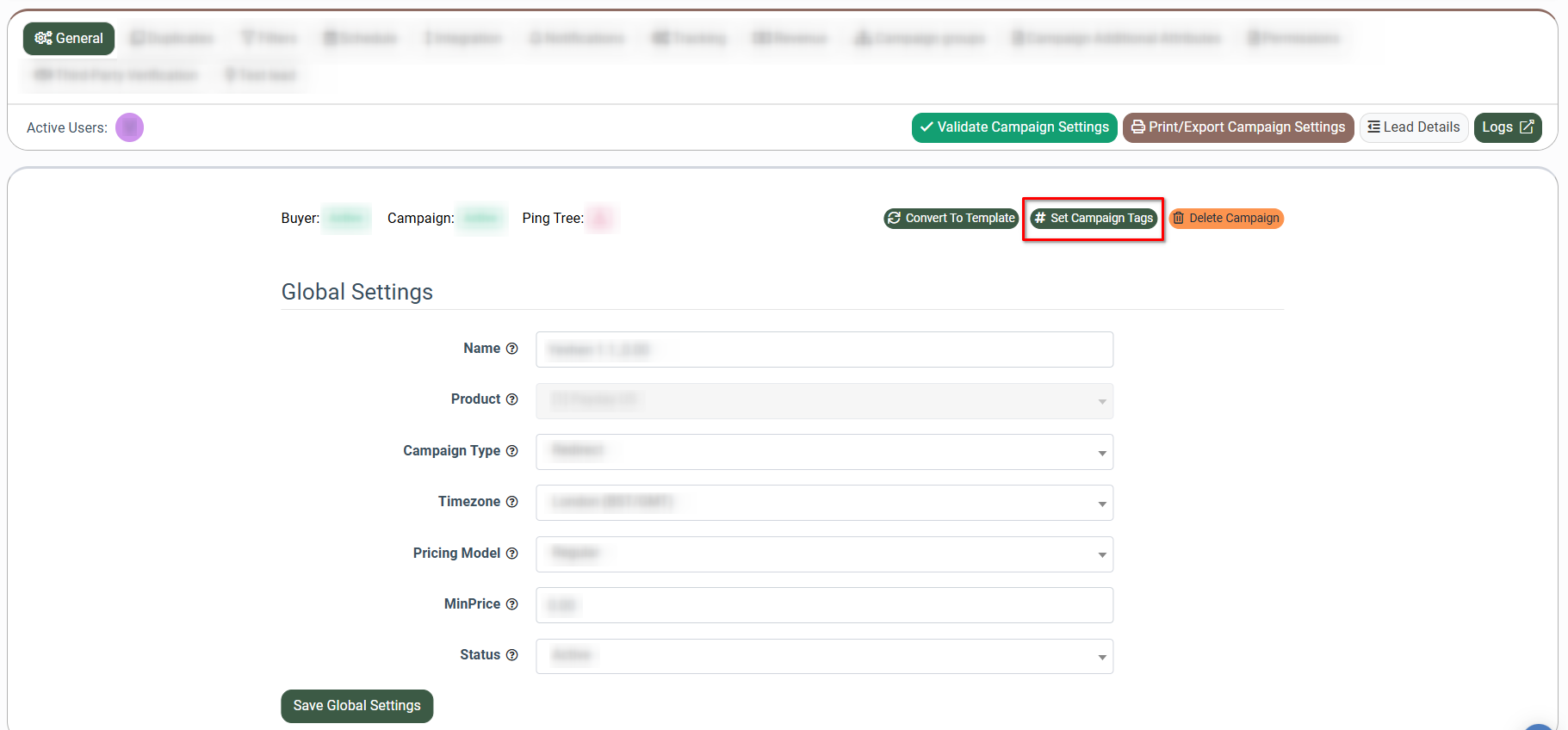This screenshot has height=730, width=1568.
Task: Click the purple Active Users avatar
Action: click(129, 127)
